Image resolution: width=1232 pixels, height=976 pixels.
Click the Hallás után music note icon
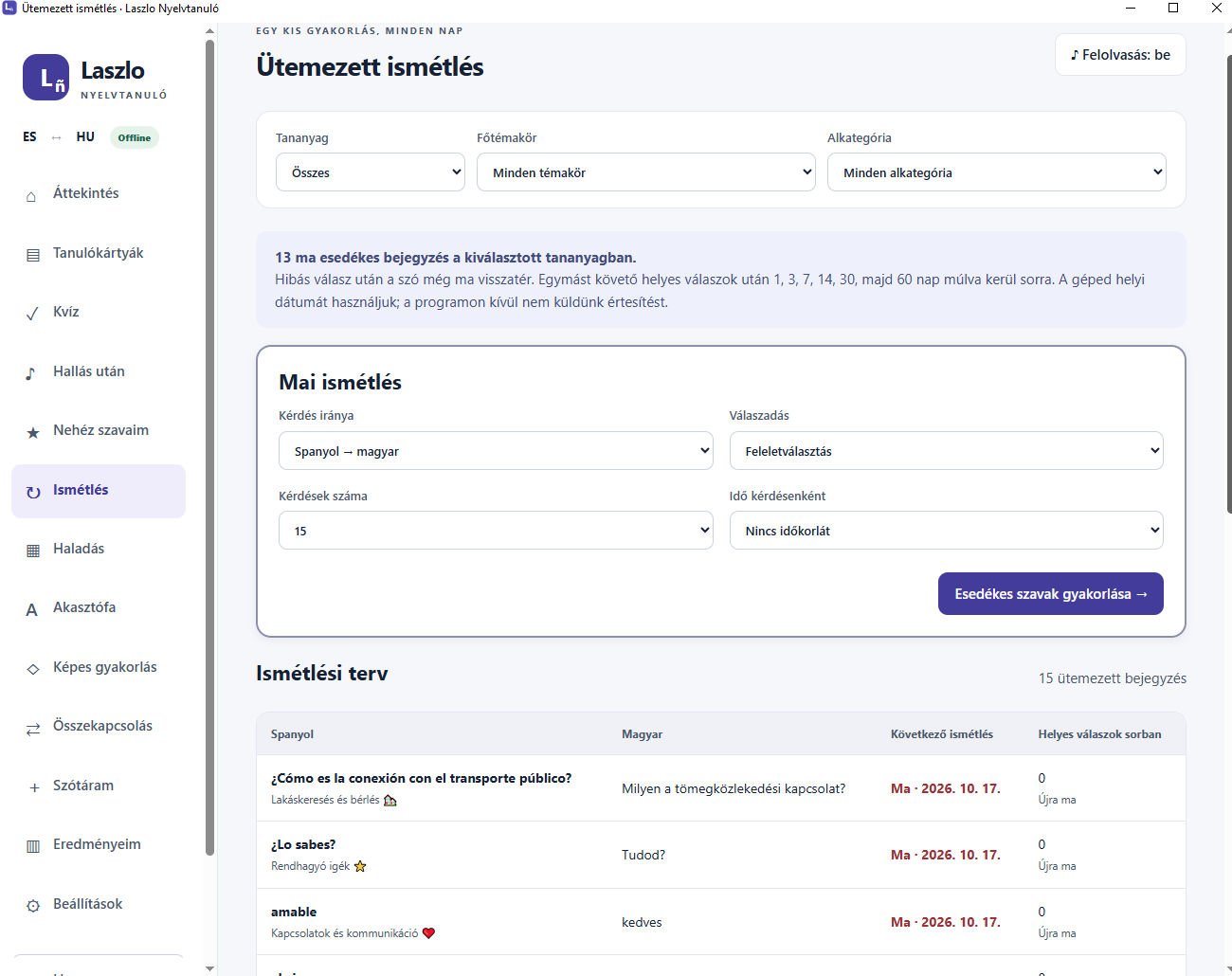point(32,373)
